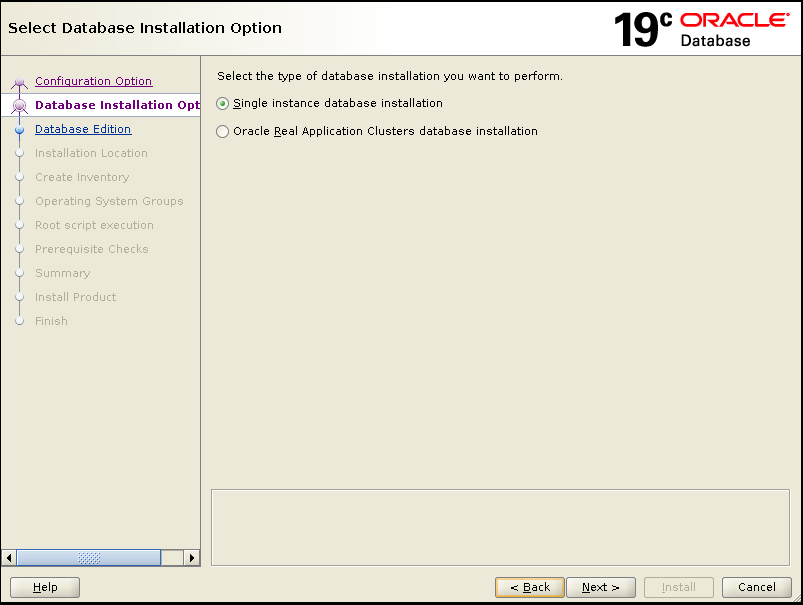Click the Create Inventory step text
803x605 pixels.
click(82, 177)
